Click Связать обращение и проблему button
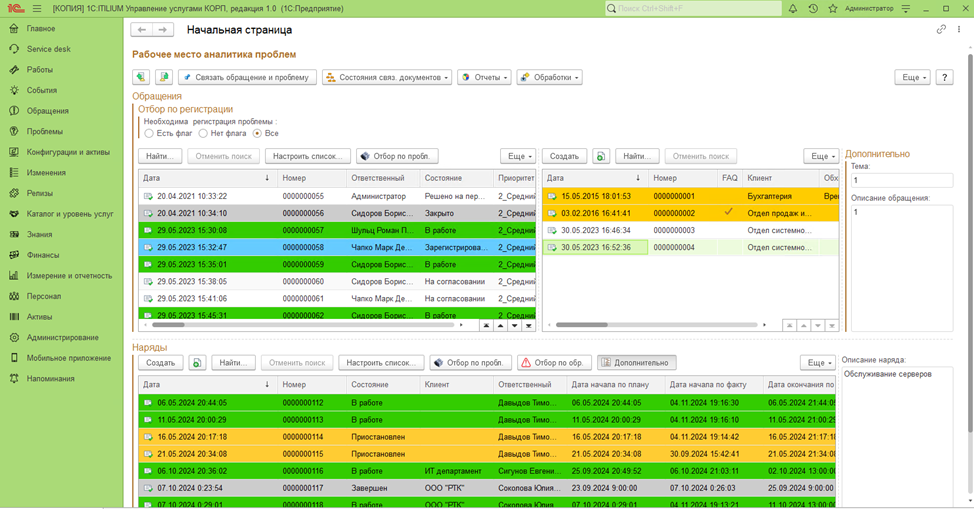Screen dimensions: 974x509 pos(247,77)
